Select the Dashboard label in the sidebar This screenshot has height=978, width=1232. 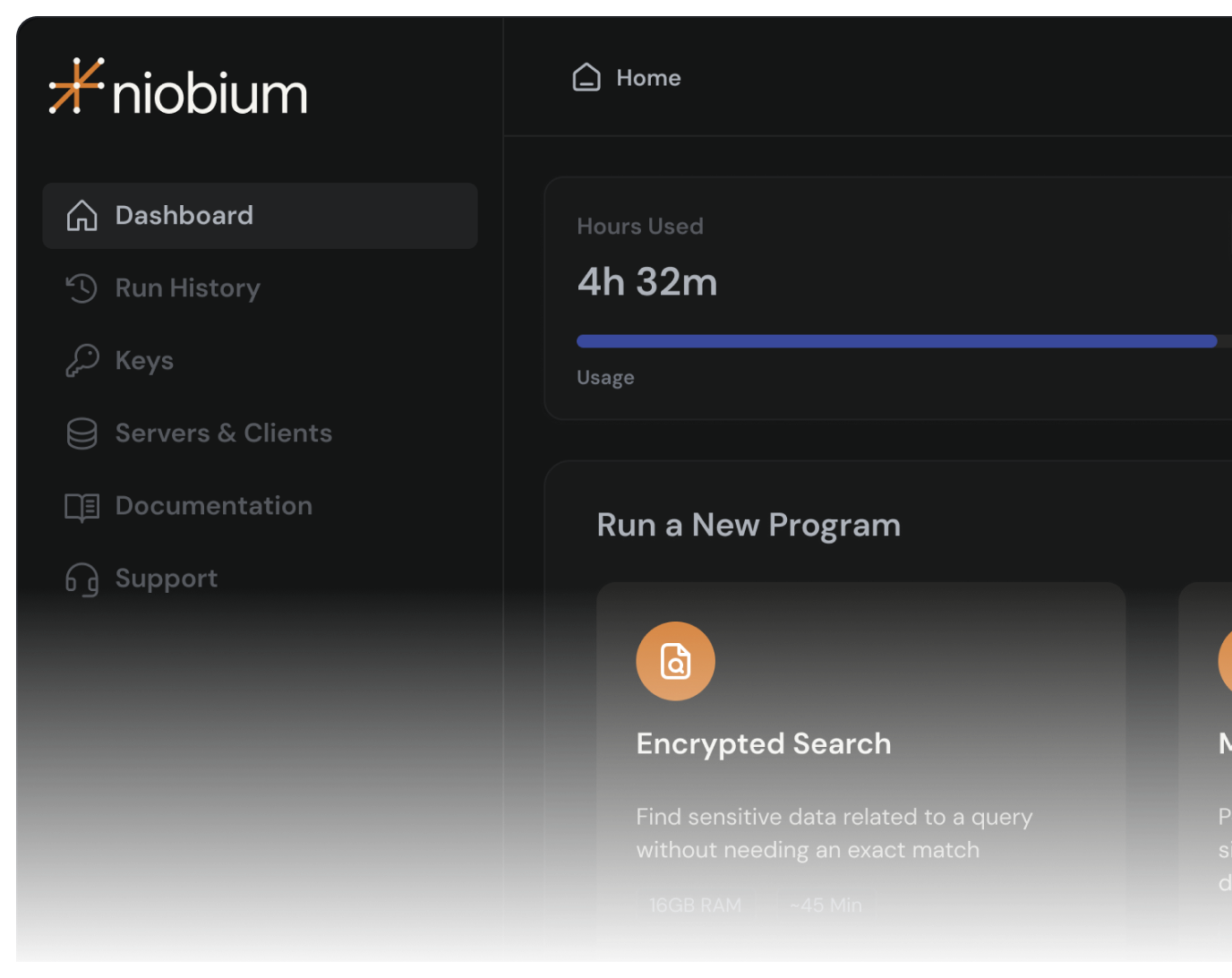click(x=184, y=216)
